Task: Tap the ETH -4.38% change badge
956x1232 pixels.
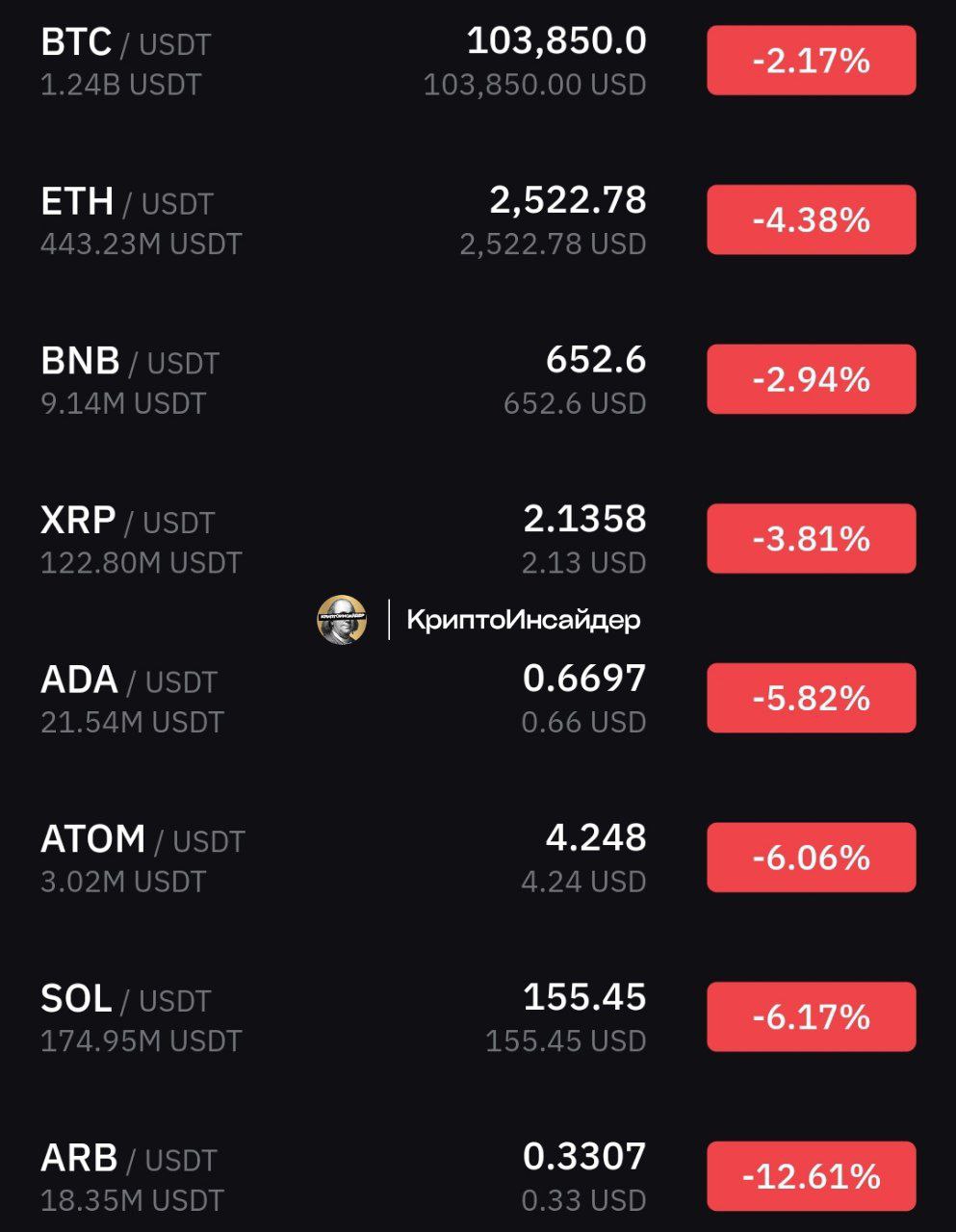Action: tap(811, 219)
